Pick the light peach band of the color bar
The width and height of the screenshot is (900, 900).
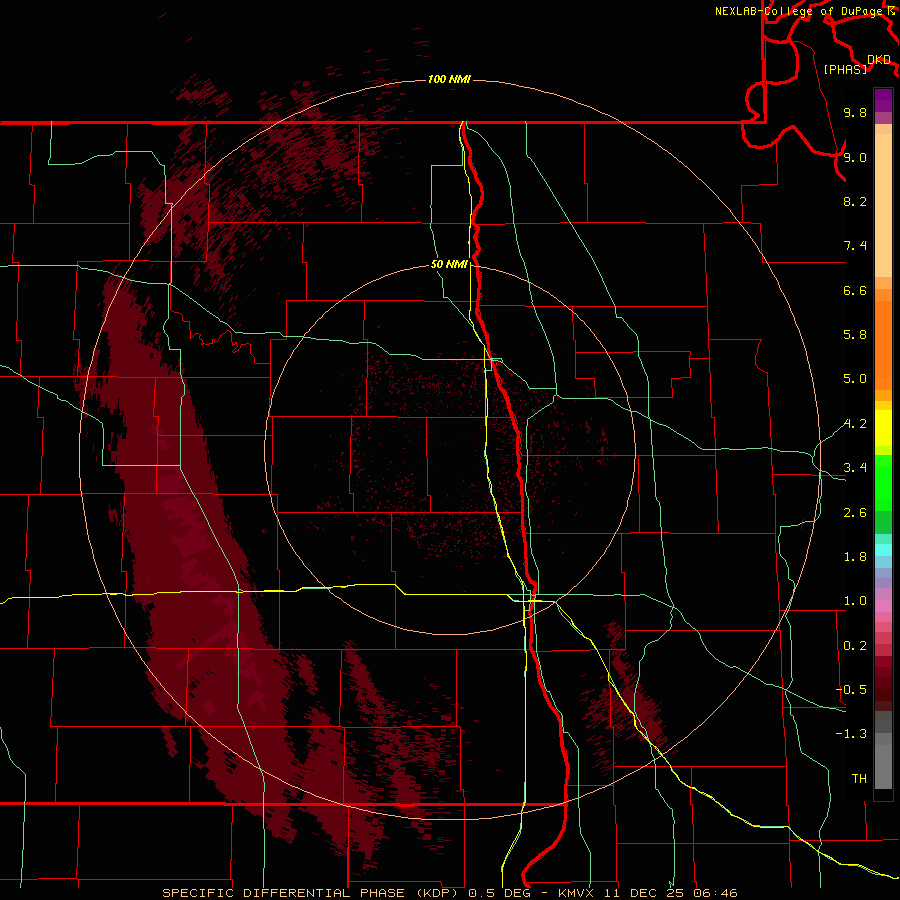[x=883, y=205]
